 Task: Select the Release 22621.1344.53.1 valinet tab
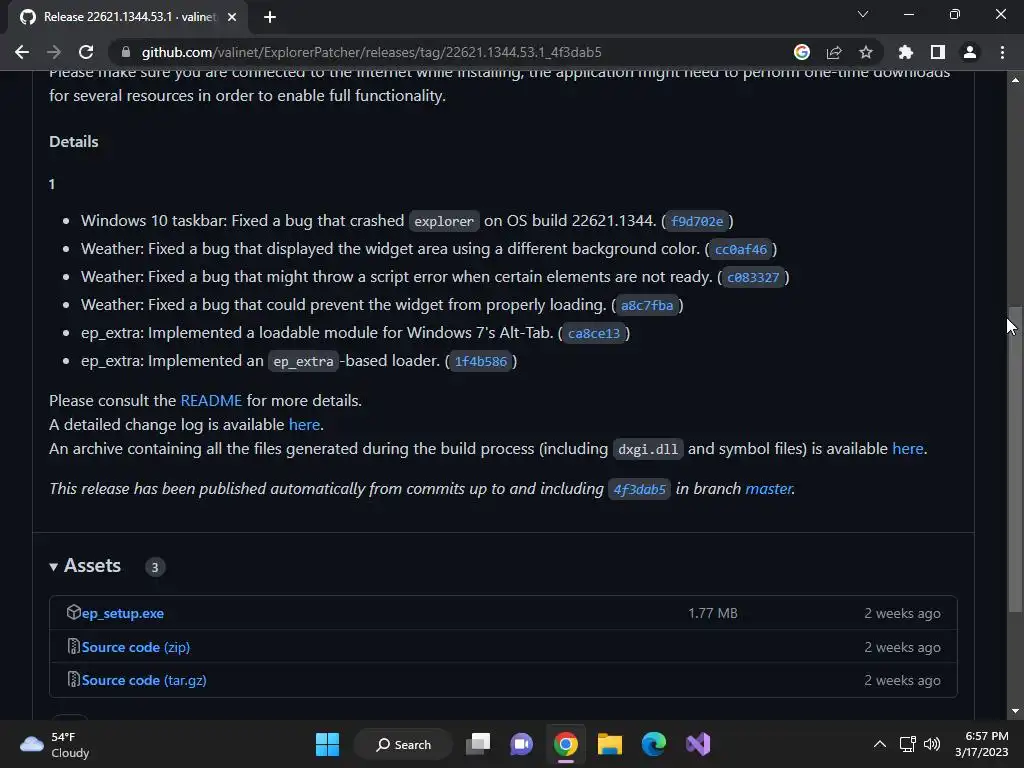127,17
